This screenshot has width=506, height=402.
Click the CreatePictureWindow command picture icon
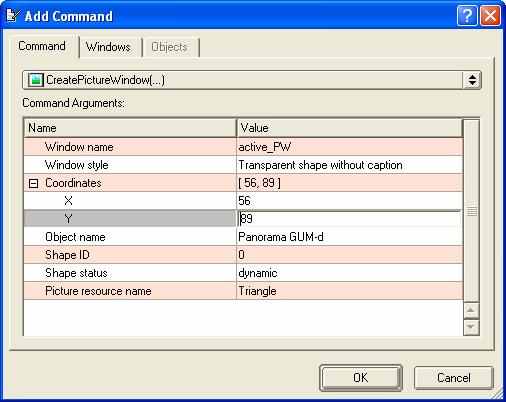pyautogui.click(x=36, y=80)
